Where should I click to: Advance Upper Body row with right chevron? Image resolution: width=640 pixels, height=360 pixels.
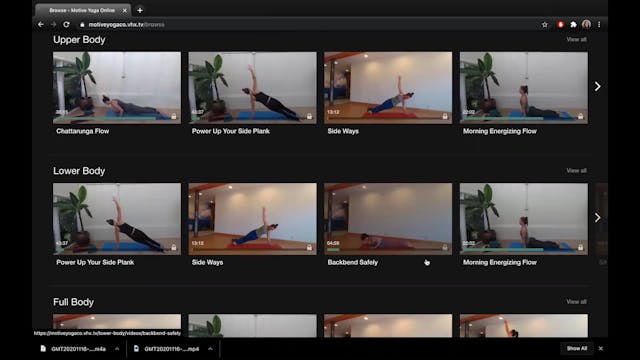[598, 86]
